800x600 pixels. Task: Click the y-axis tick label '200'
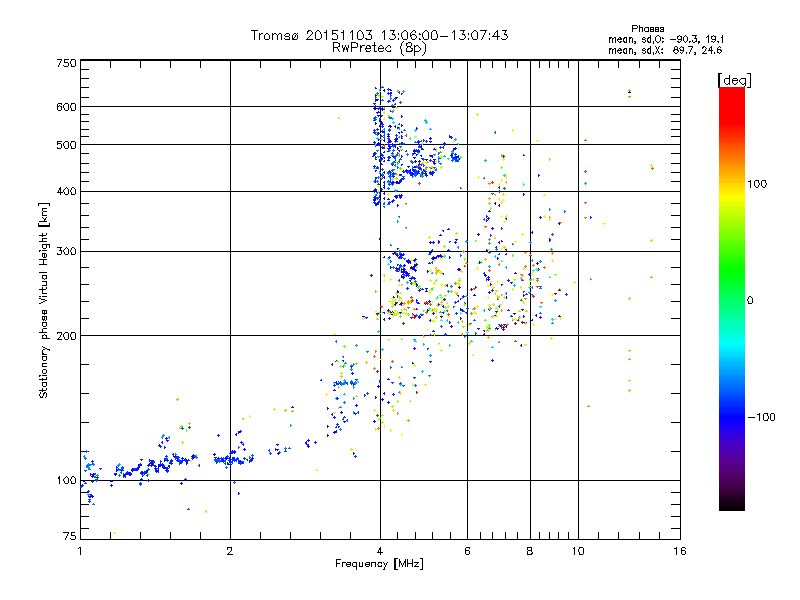[x=66, y=336]
